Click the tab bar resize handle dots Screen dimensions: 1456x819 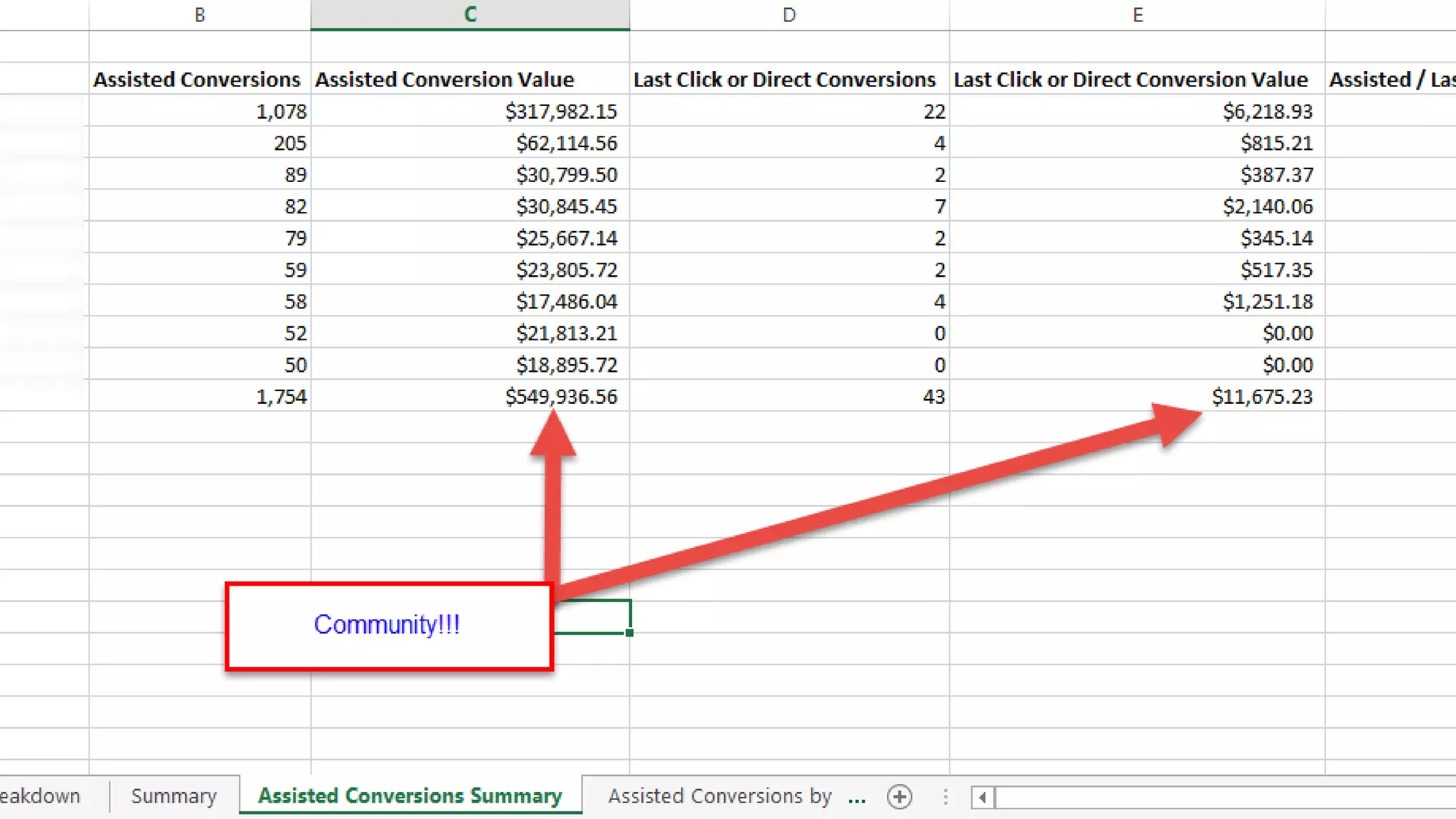946,797
